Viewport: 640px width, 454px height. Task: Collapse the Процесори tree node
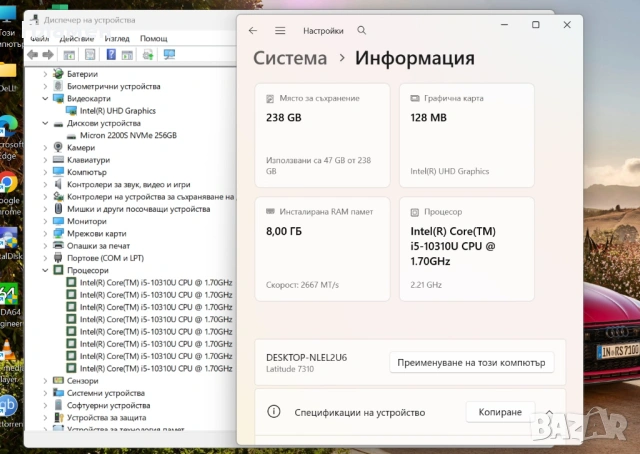pyautogui.click(x=45, y=270)
